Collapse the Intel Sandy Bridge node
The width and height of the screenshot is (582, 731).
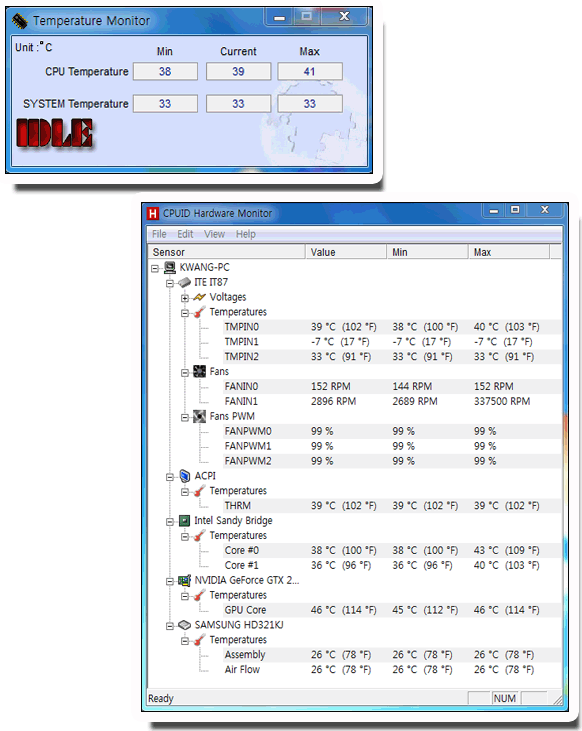tap(170, 522)
